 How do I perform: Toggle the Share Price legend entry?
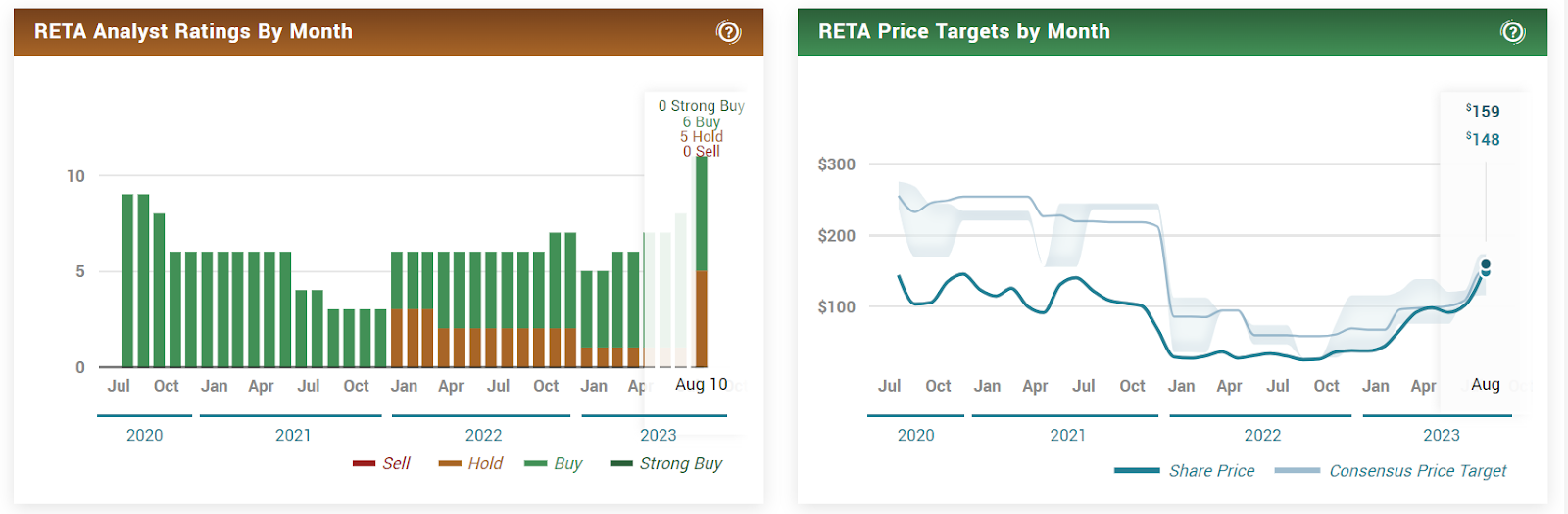coord(1184,471)
